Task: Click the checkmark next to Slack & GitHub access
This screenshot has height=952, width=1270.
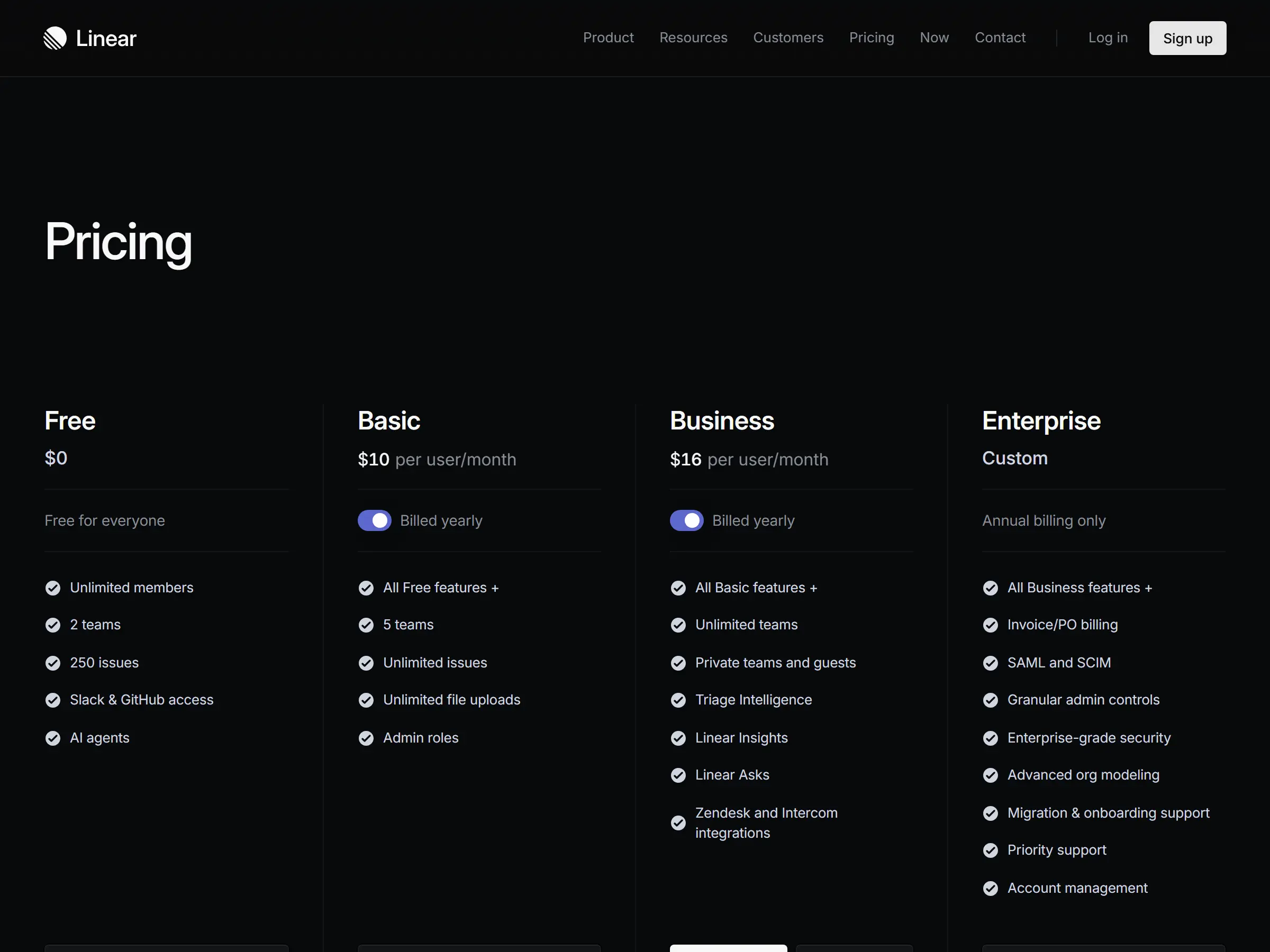Action: pyautogui.click(x=53, y=700)
